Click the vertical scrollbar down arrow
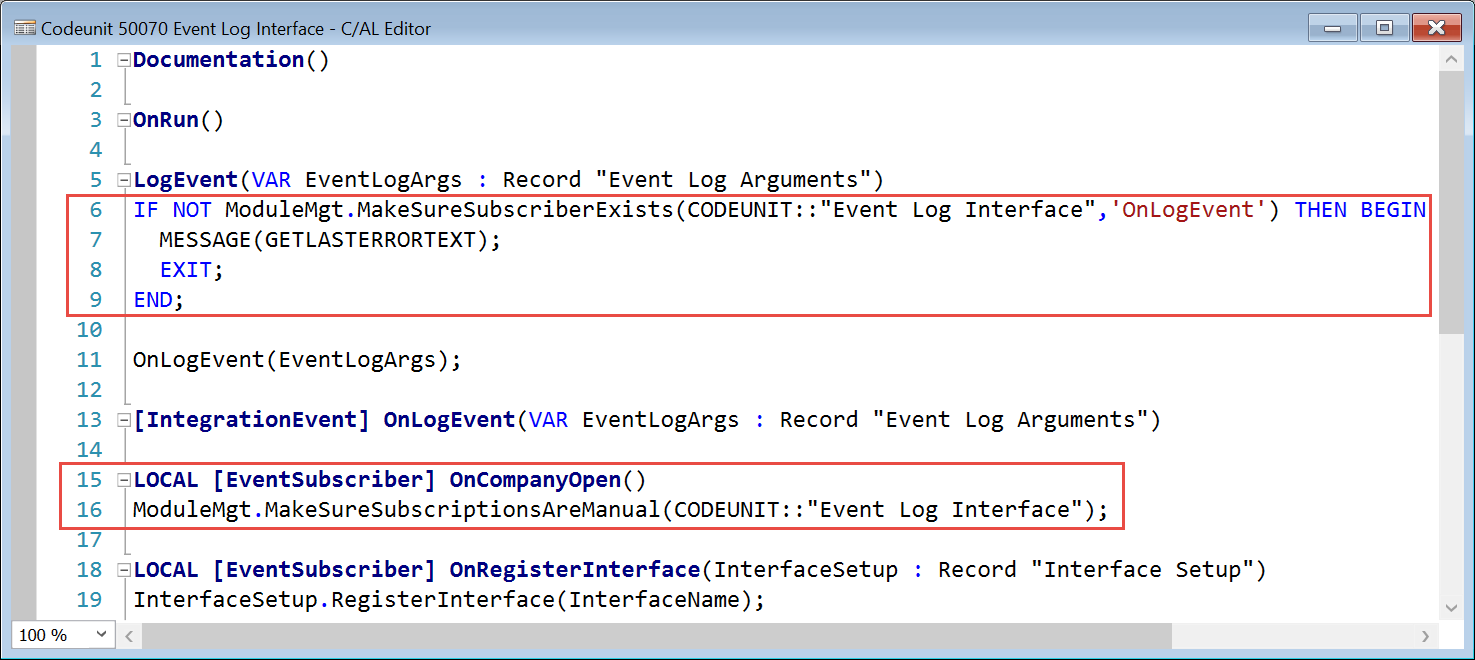 [1450, 607]
